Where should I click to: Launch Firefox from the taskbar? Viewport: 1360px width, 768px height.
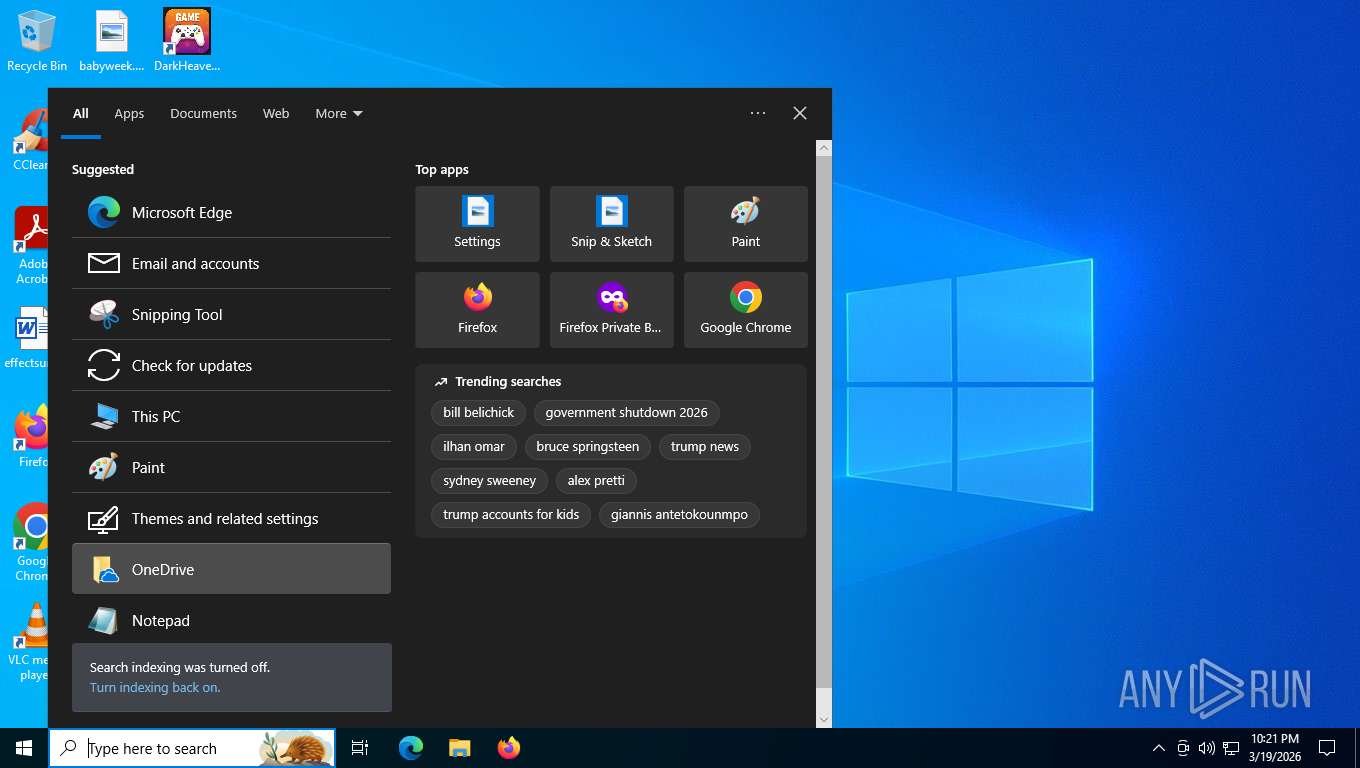click(x=509, y=748)
